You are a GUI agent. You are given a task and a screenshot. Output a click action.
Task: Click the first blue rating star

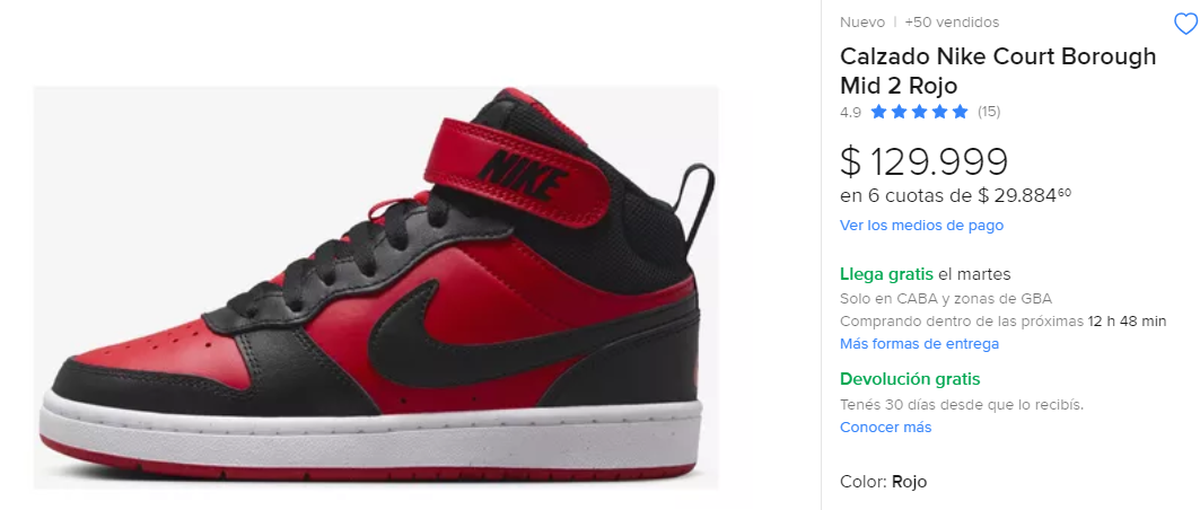coord(879,112)
